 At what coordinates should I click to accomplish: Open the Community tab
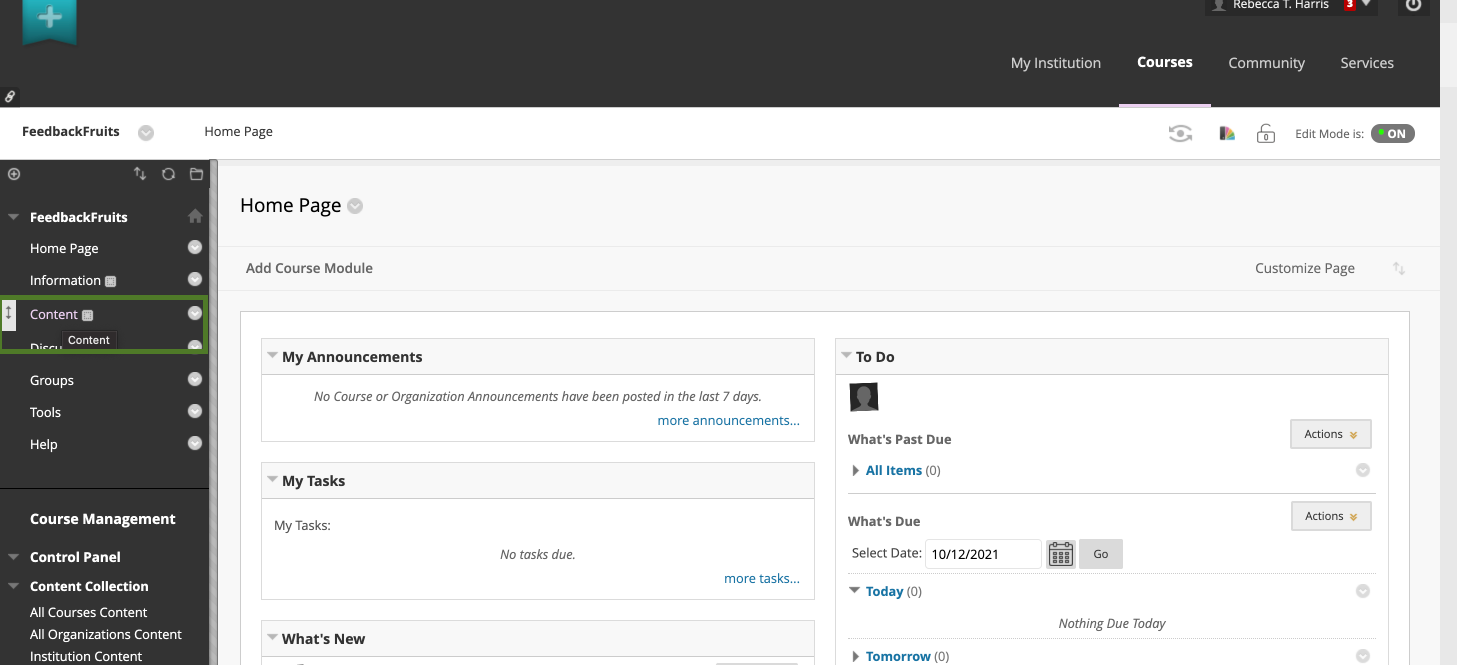[x=1267, y=62]
